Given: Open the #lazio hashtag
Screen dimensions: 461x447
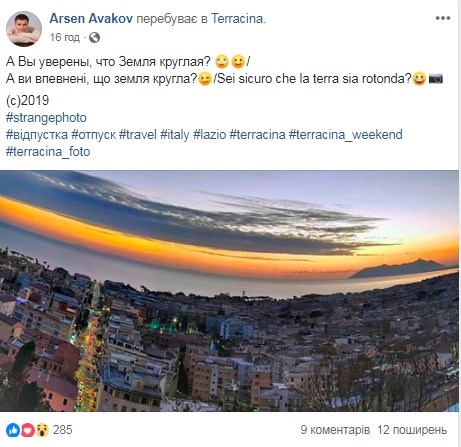Looking at the screenshot, I should coord(209,135).
